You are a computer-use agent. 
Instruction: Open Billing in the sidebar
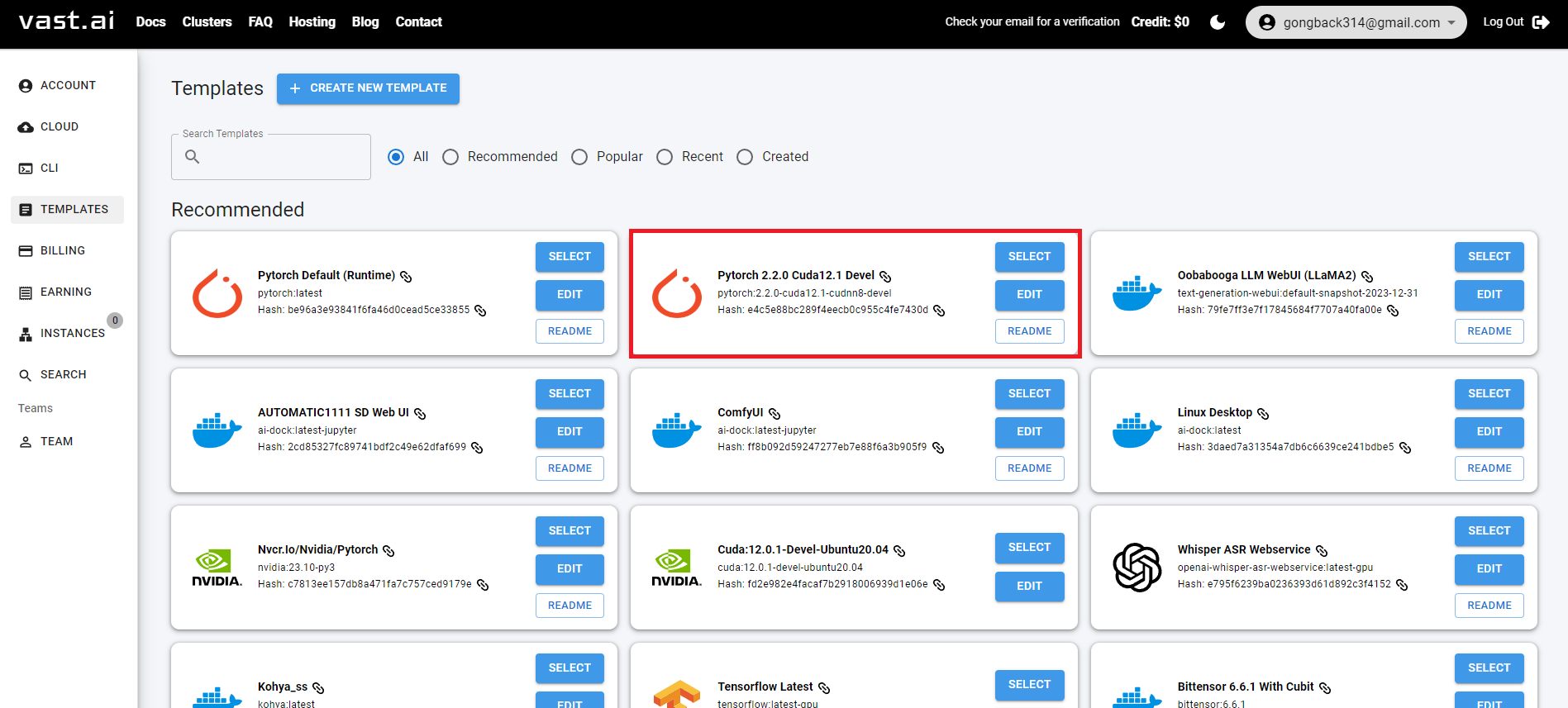[x=67, y=251]
